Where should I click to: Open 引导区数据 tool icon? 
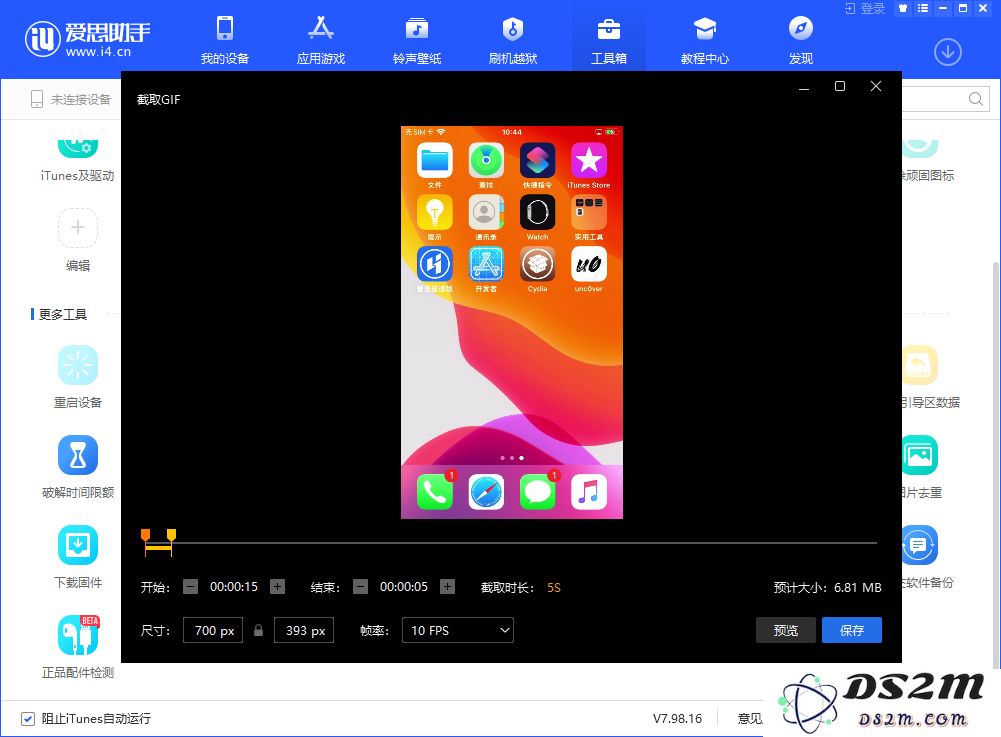pos(919,365)
